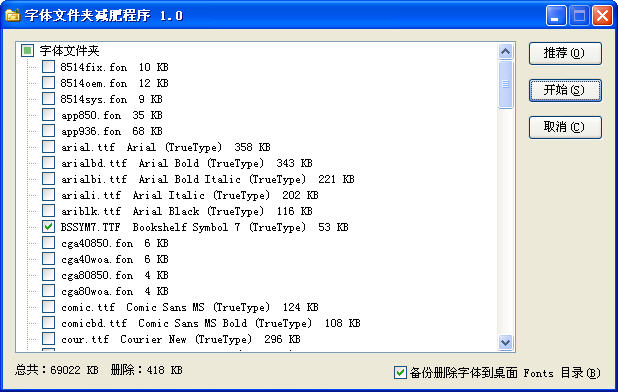Click the folder icon in the title bar

tap(12, 15)
